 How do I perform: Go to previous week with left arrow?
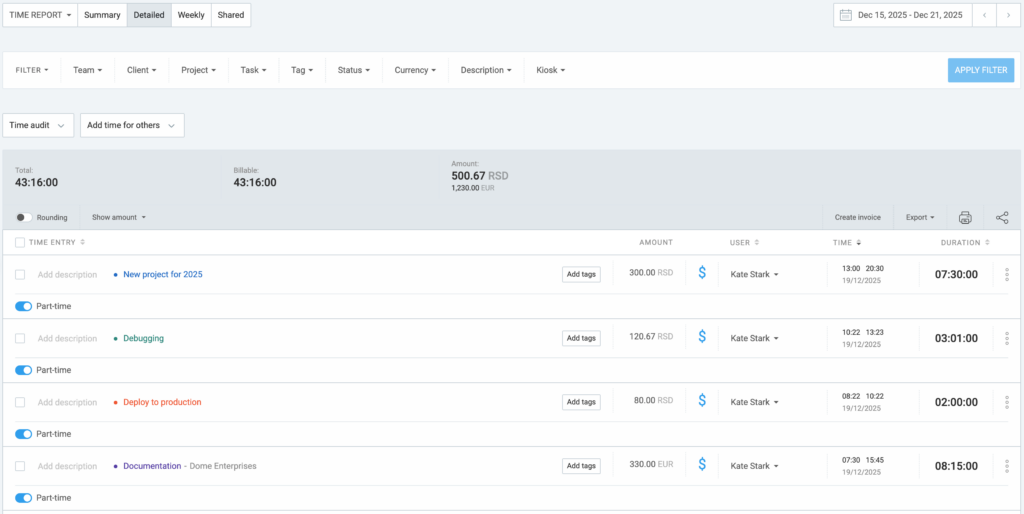click(985, 15)
